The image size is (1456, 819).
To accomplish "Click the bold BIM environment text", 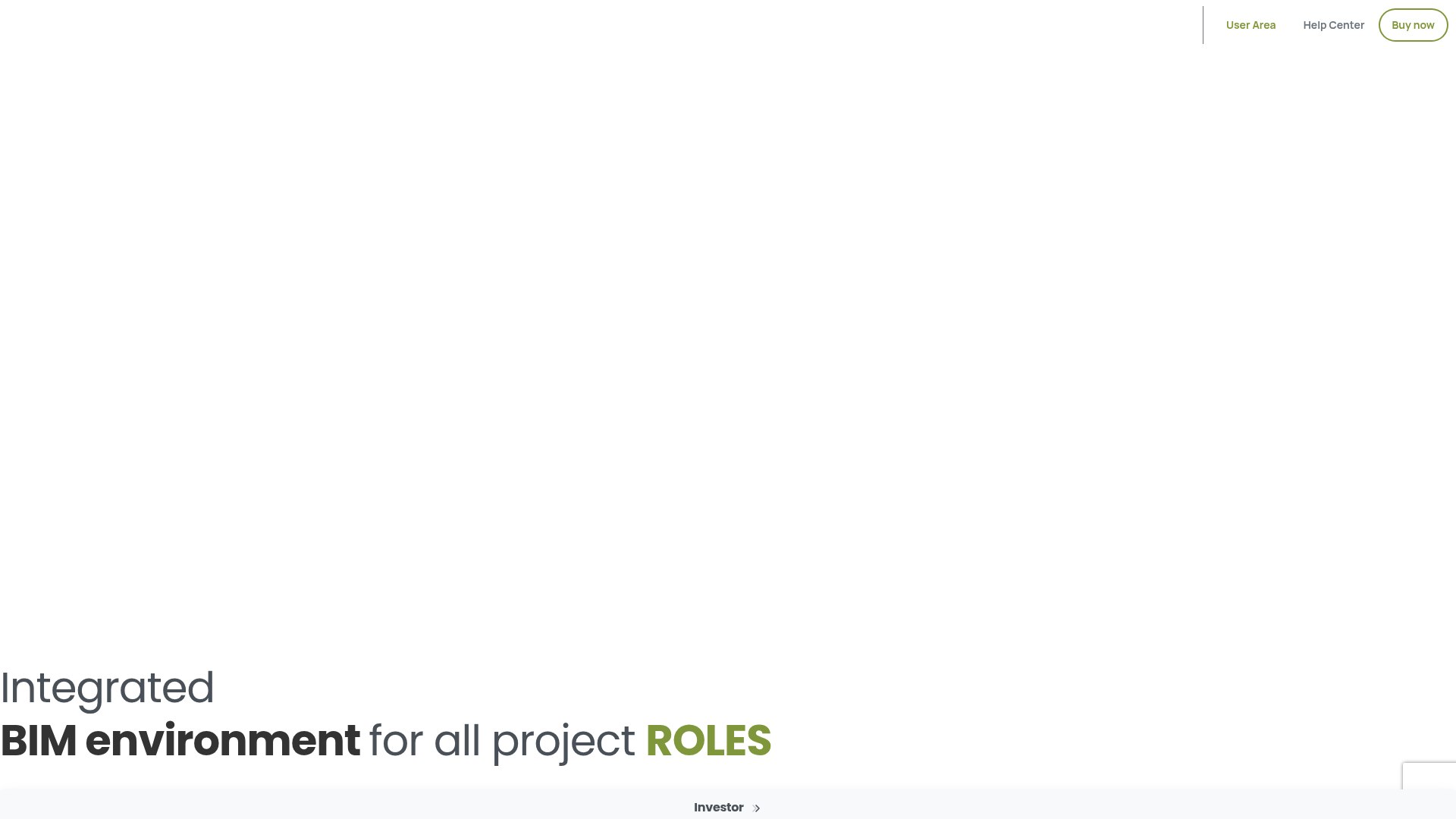I will [180, 740].
